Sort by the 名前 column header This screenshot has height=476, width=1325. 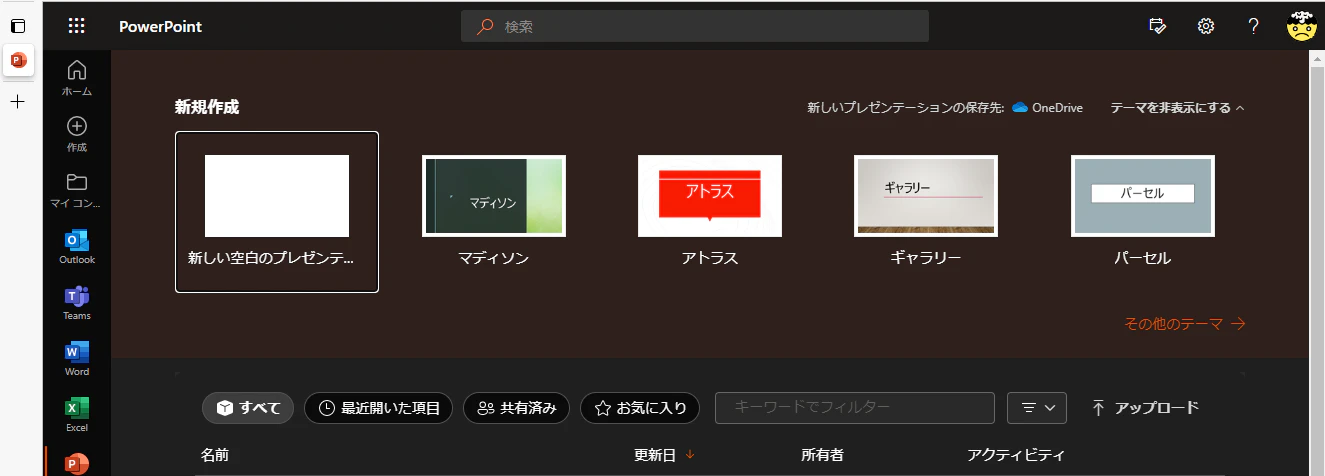[214, 455]
